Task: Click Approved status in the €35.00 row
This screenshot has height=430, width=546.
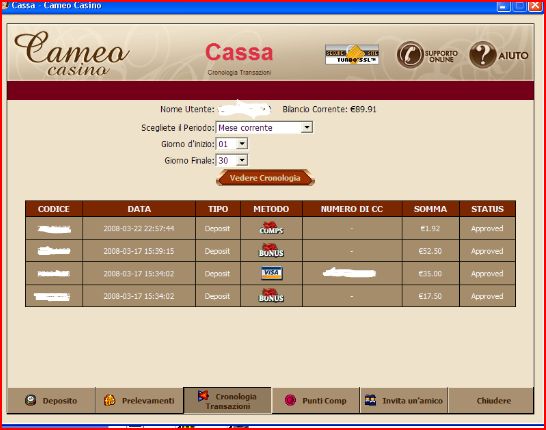Action: pos(487,274)
